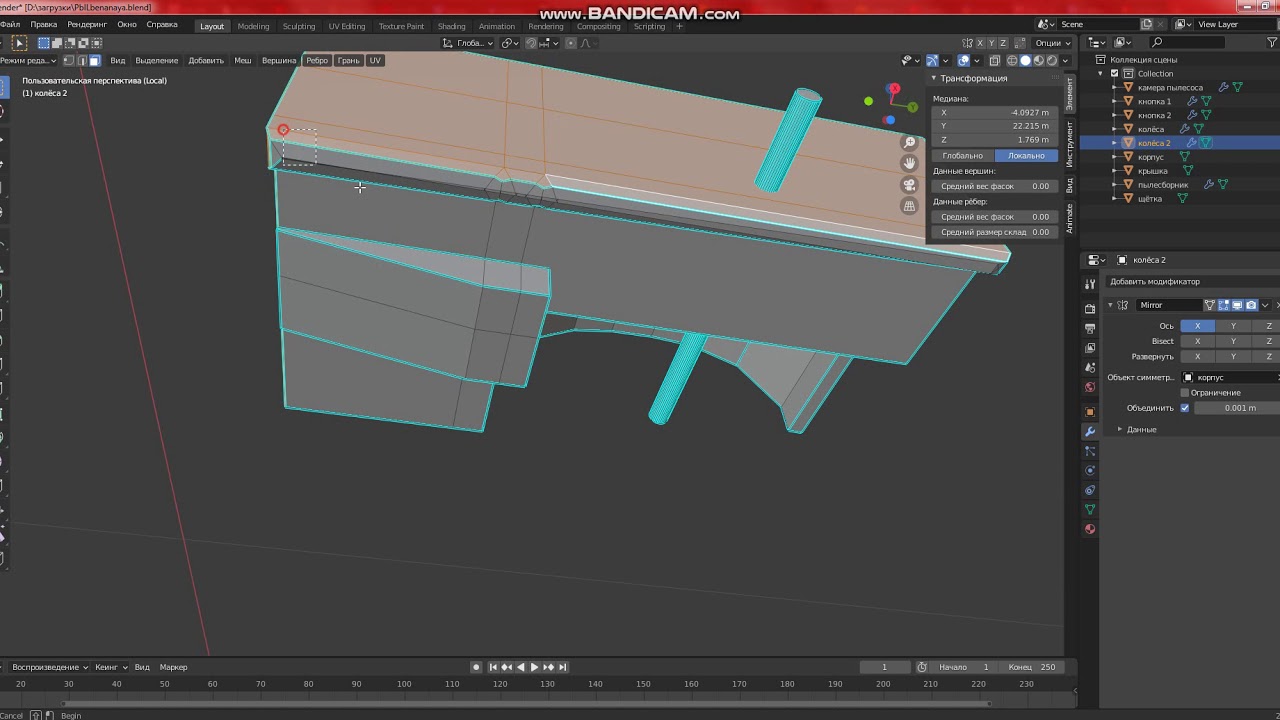Open the View Layer properties tab icon
This screenshot has width=1280, height=720.
pyautogui.click(x=1090, y=348)
